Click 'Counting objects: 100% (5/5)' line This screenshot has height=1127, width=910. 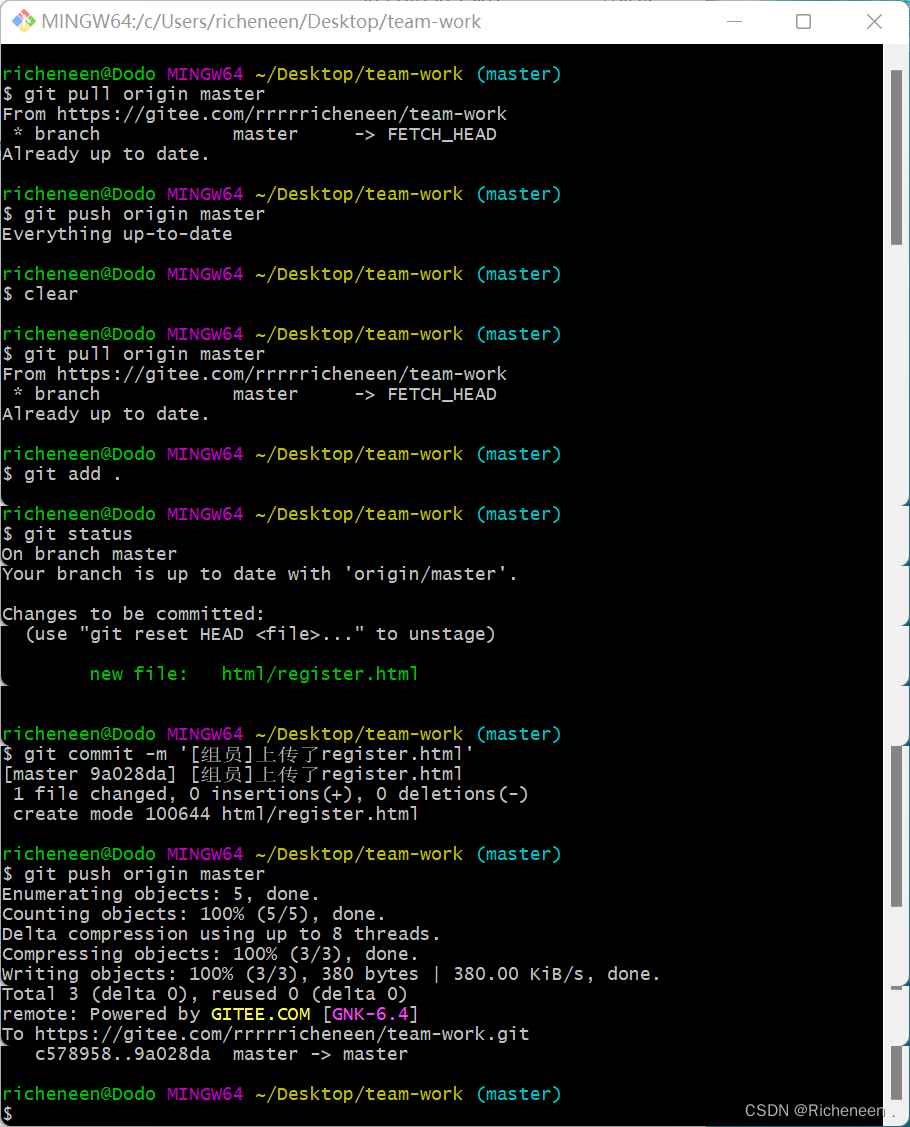[x=193, y=914]
